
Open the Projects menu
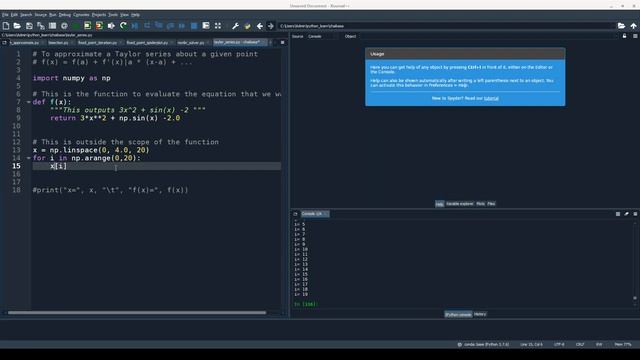coord(99,15)
